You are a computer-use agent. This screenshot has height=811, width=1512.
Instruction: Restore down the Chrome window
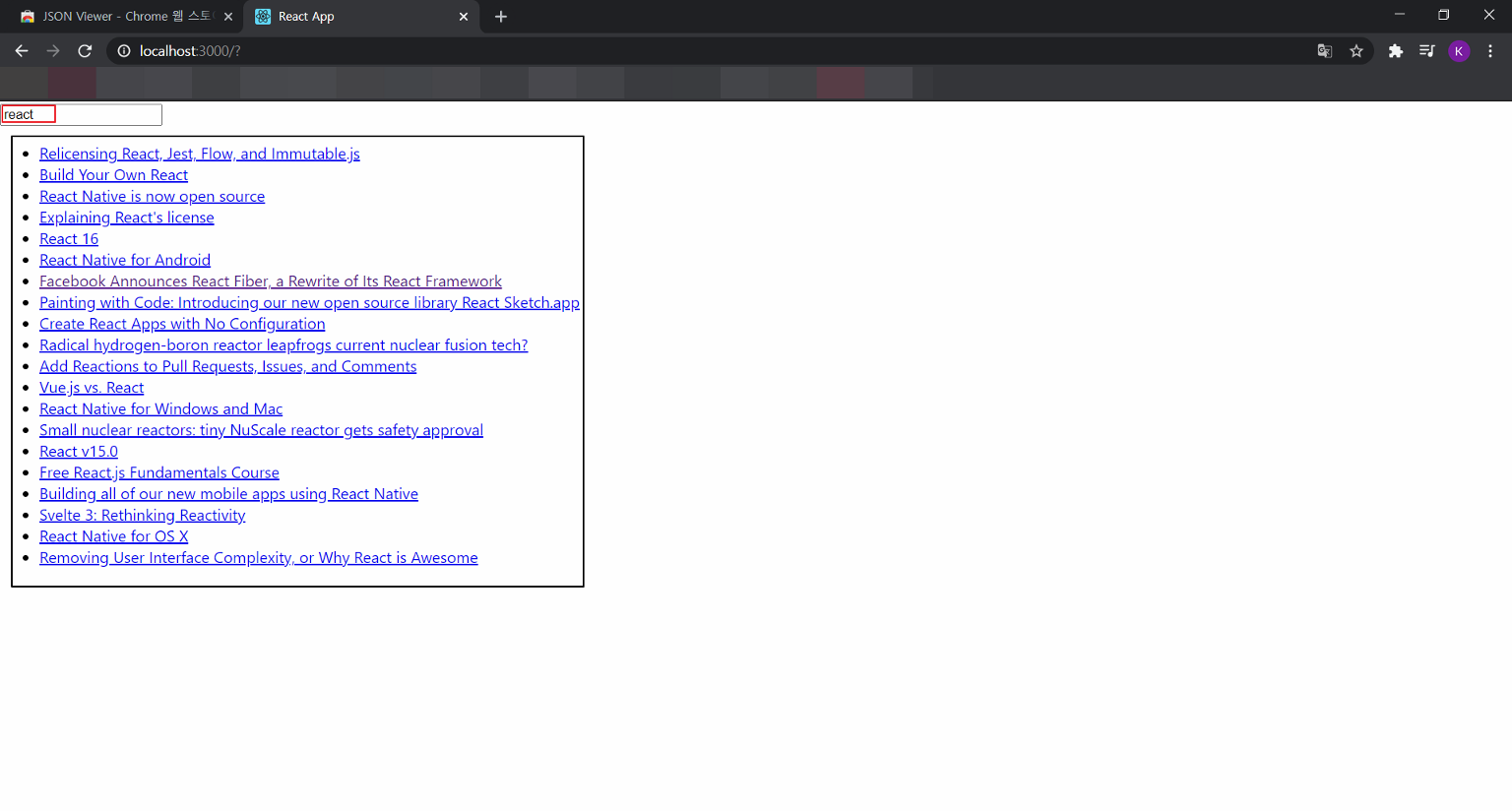[1444, 15]
